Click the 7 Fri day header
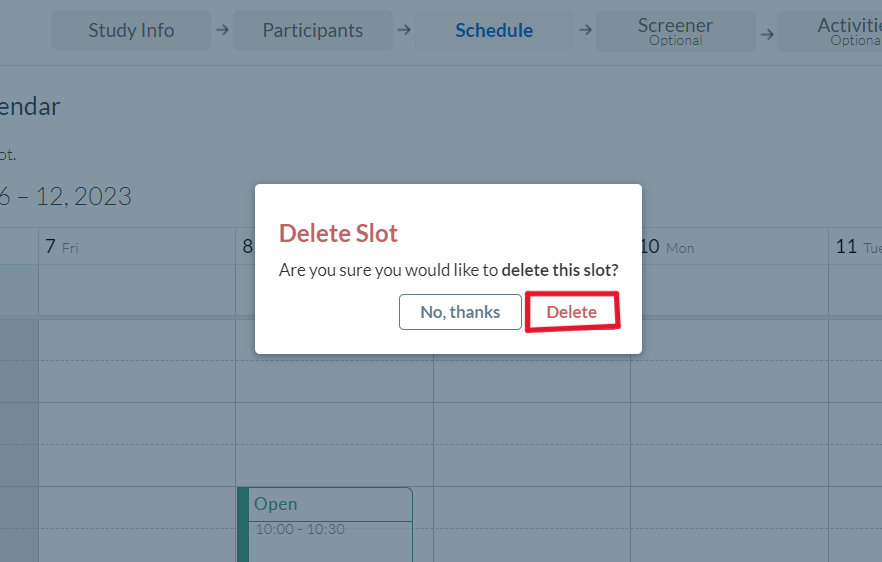Screen dimensions: 882x562 coord(62,247)
